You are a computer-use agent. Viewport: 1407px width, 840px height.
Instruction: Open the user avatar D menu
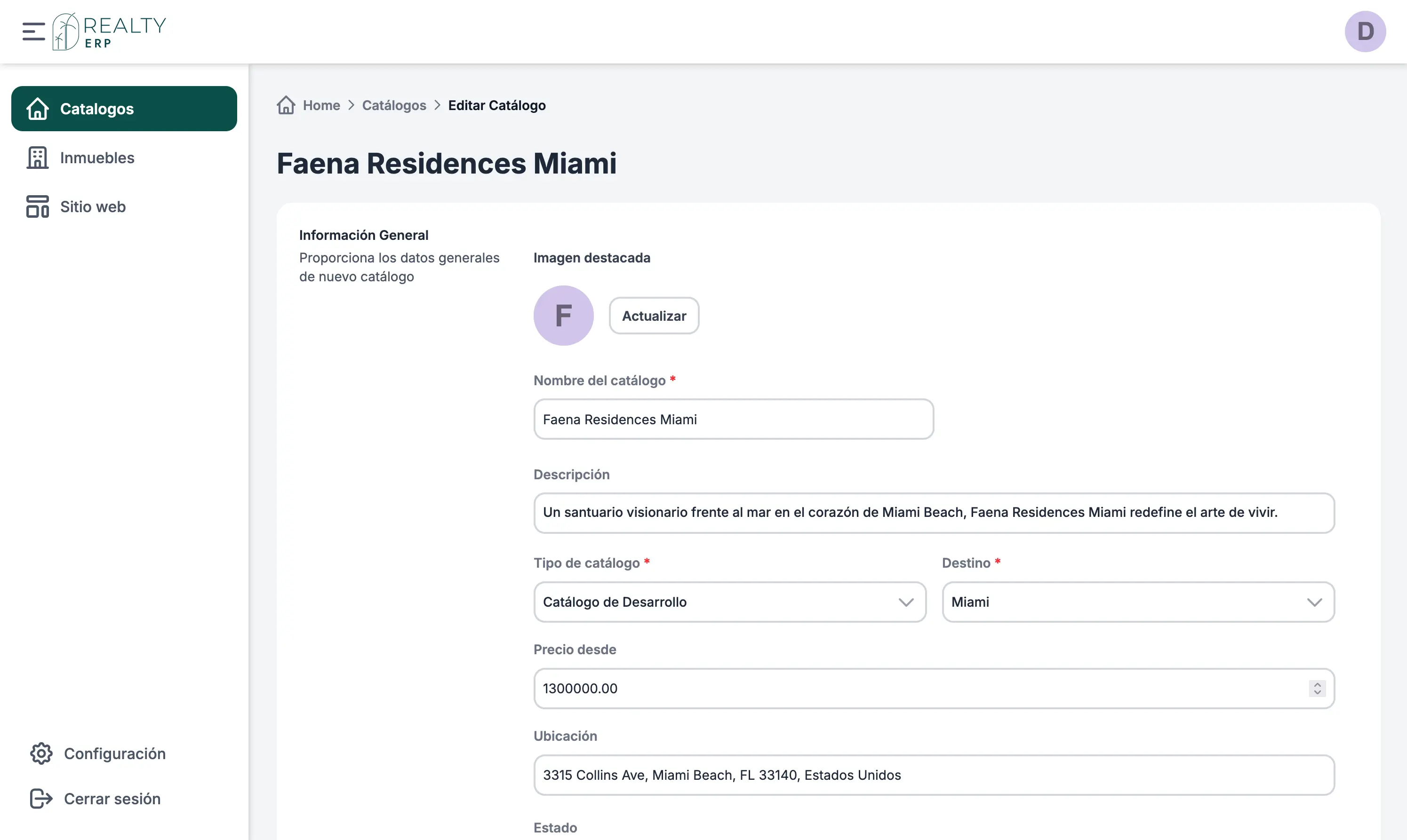coord(1365,32)
